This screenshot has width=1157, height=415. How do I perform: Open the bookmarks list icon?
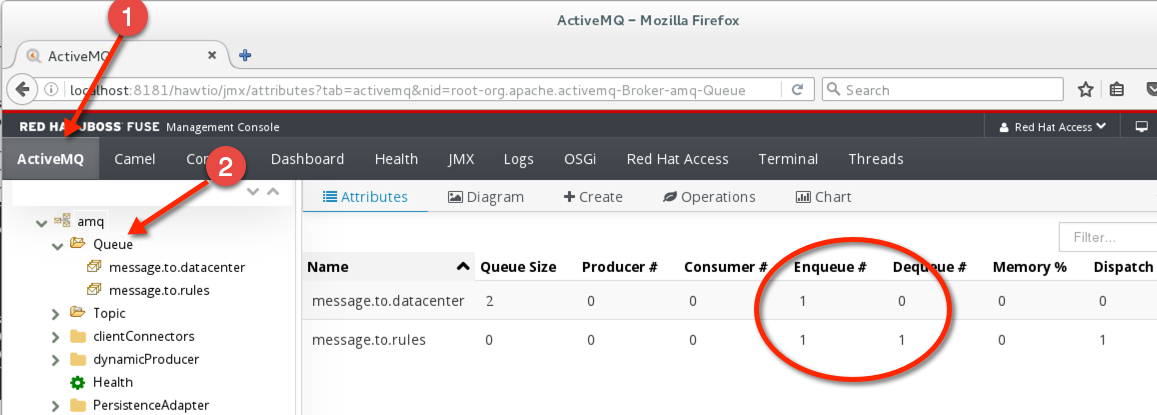point(1117,90)
